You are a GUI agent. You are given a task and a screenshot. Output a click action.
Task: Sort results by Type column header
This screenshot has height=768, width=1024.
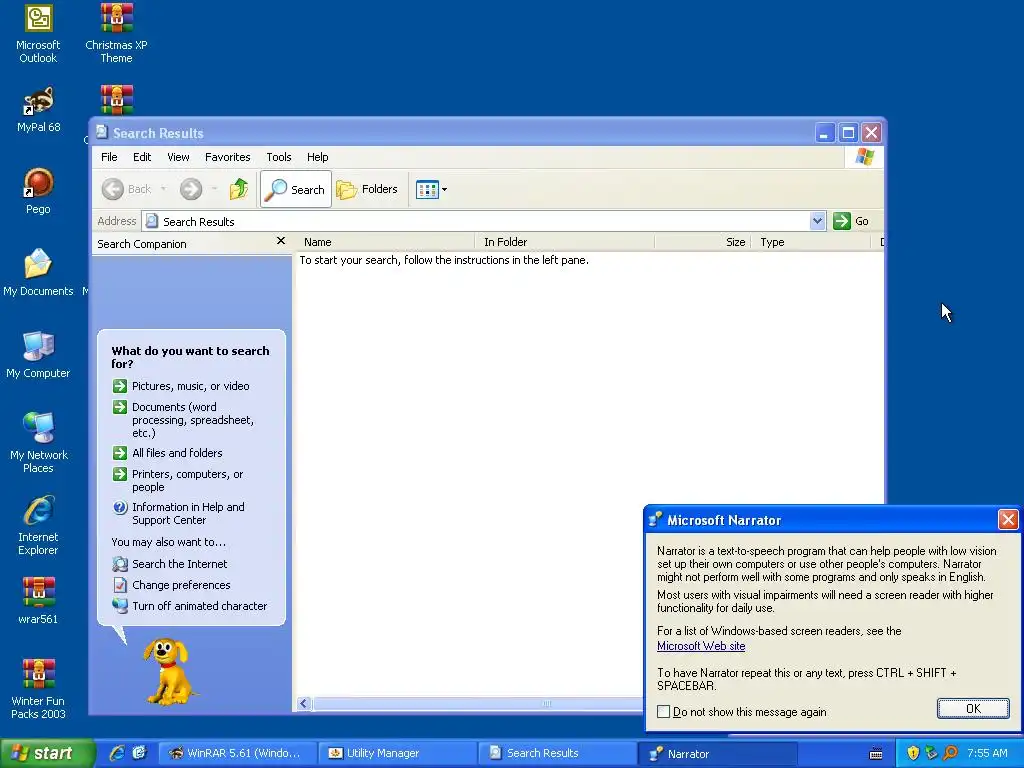click(x=812, y=242)
